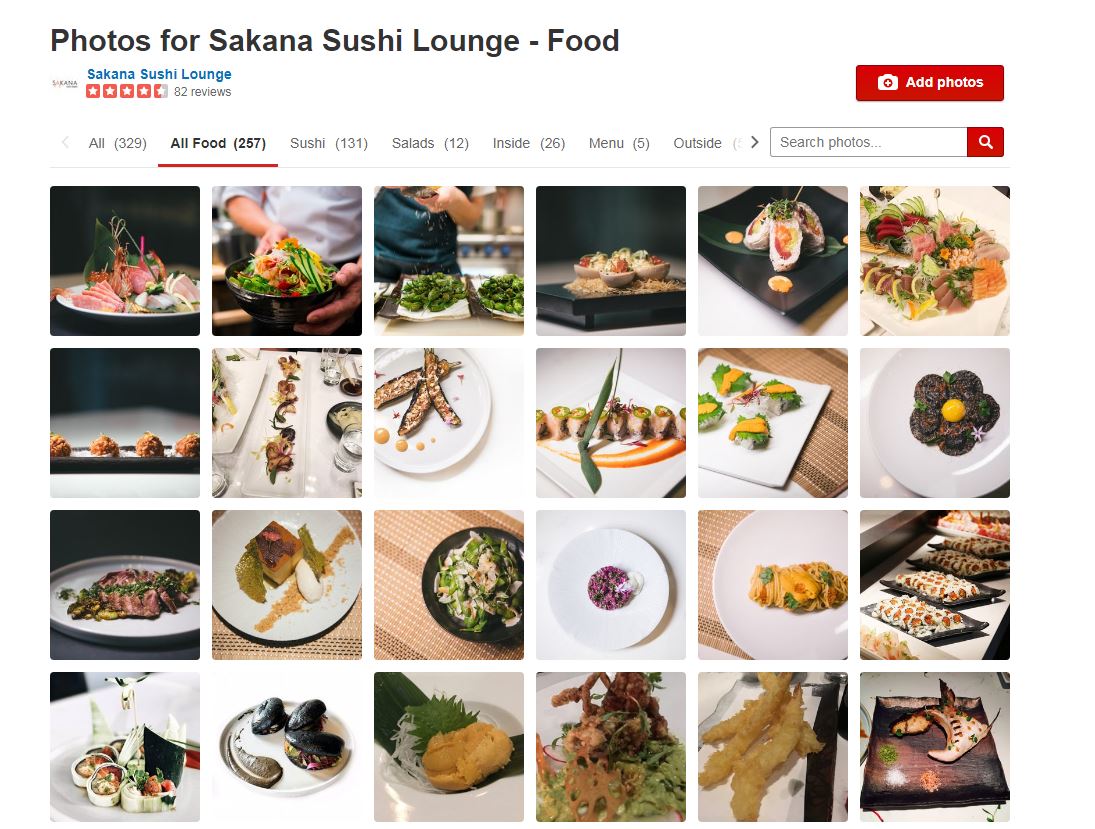Open the Salads (12) tab

tap(430, 143)
